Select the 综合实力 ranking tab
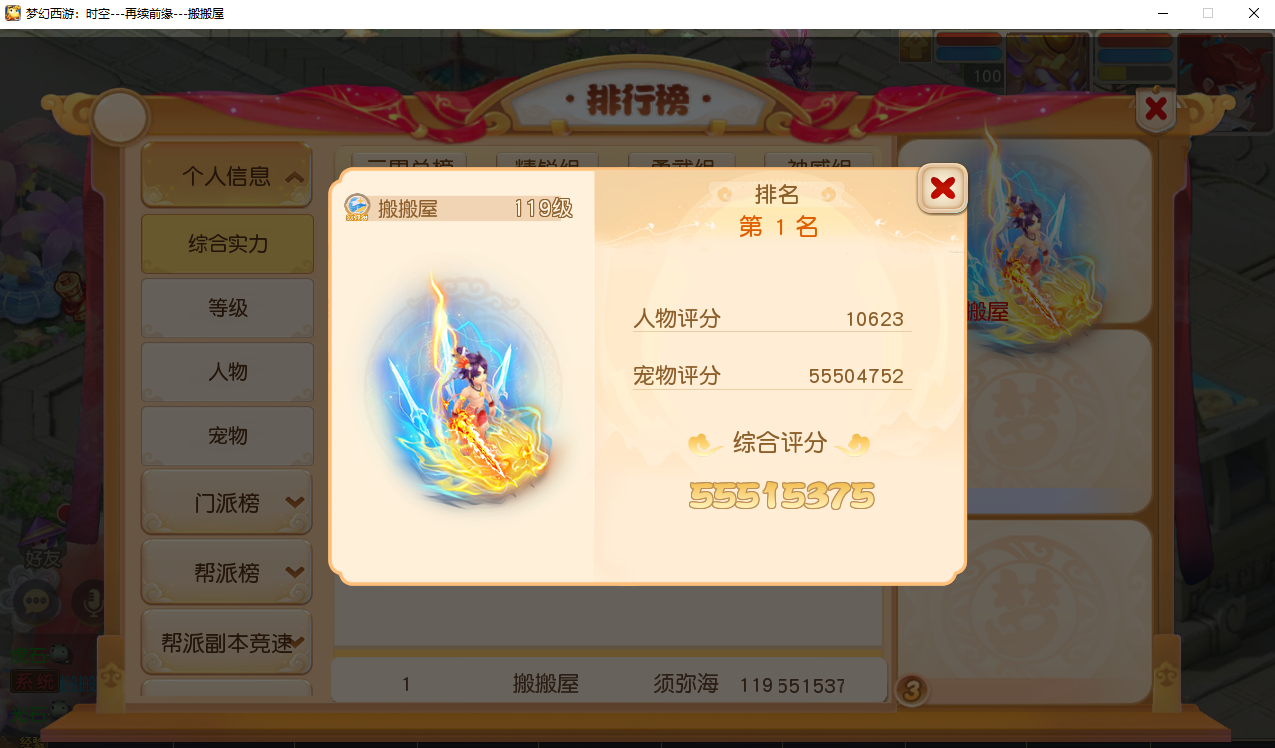This screenshot has height=748, width=1275. (x=227, y=244)
